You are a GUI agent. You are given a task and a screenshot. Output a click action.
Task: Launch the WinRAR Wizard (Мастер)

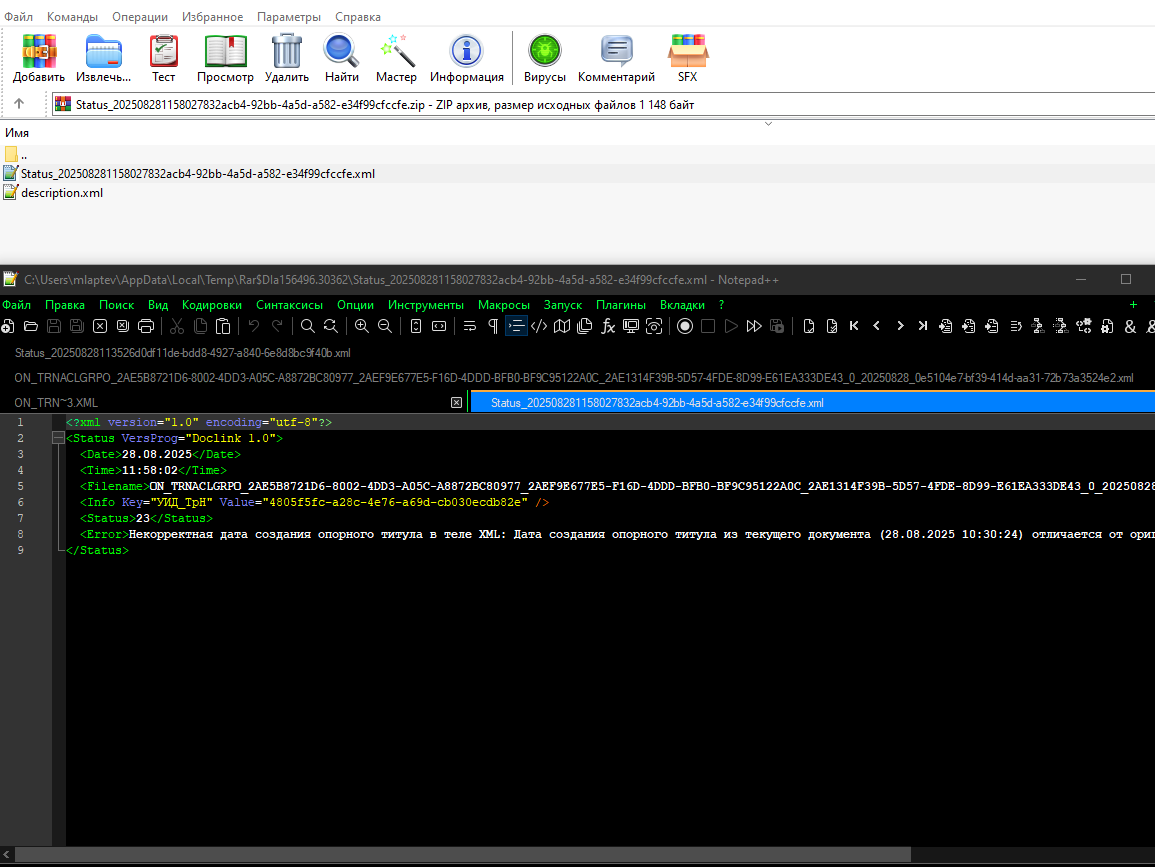396,58
